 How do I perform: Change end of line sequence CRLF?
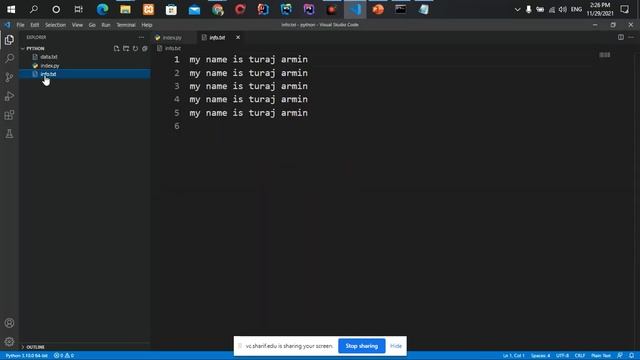tap(580, 356)
